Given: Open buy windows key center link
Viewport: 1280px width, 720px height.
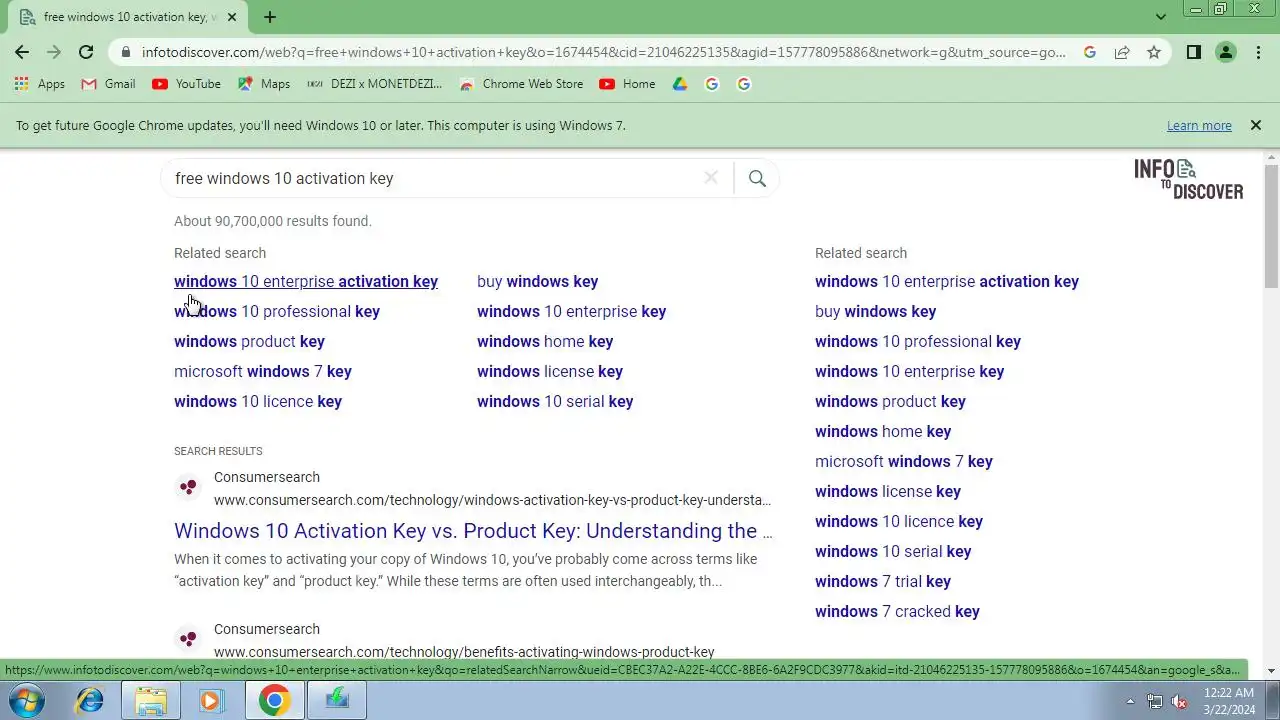Looking at the screenshot, I should point(537,282).
